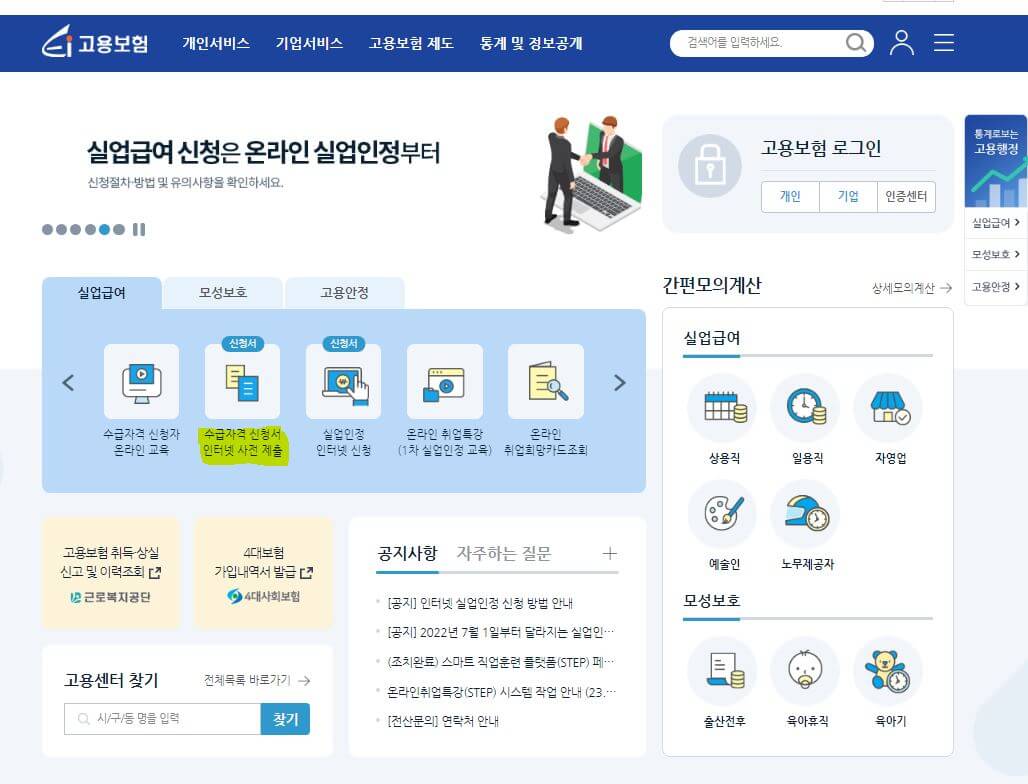Click the 인증센터 button
Viewport: 1028px width, 784px height.
click(x=906, y=196)
